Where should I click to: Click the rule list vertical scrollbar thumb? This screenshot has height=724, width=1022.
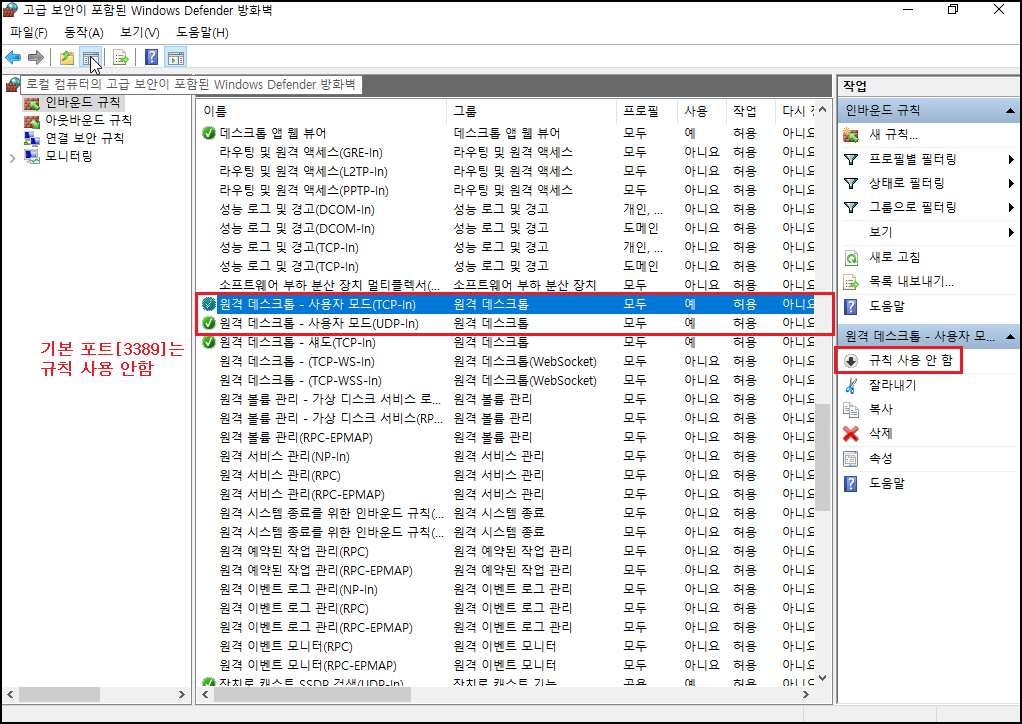click(823, 456)
